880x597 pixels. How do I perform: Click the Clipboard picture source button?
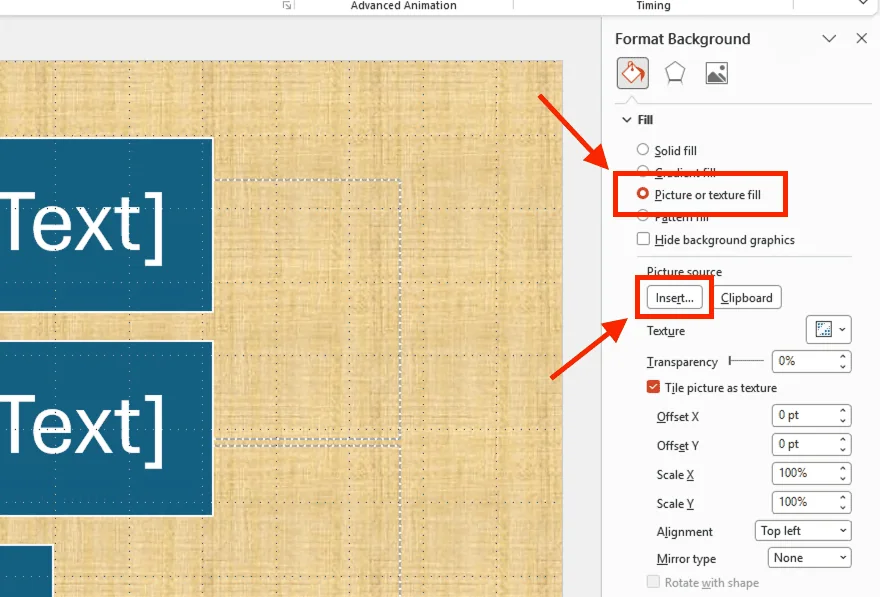pos(746,297)
